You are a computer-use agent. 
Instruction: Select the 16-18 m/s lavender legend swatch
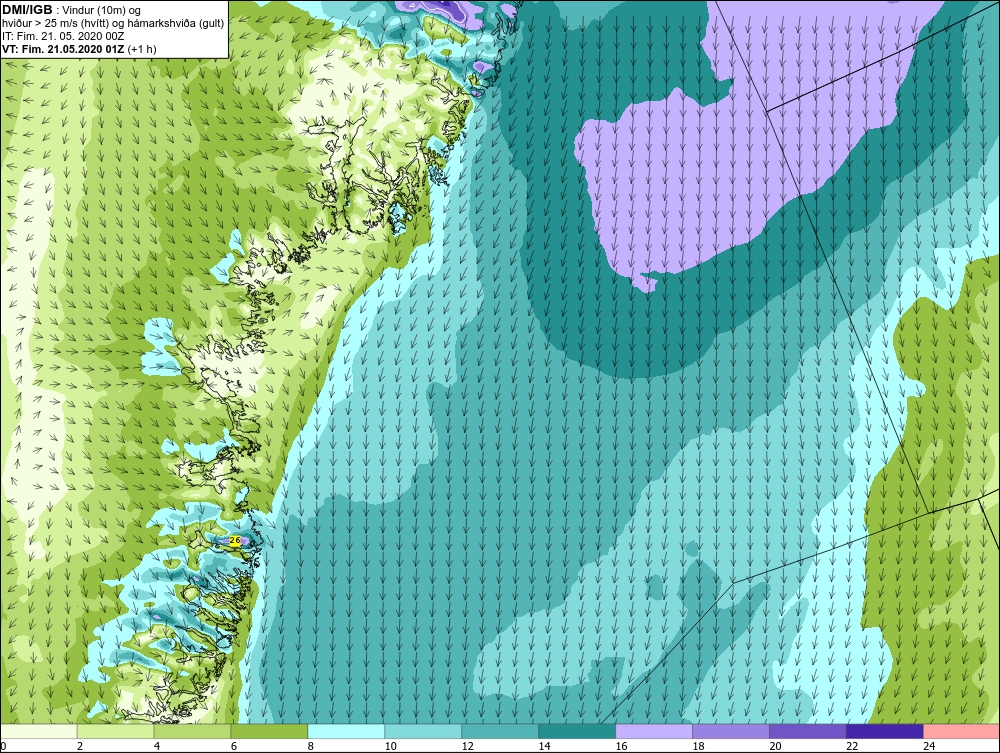pos(654,731)
